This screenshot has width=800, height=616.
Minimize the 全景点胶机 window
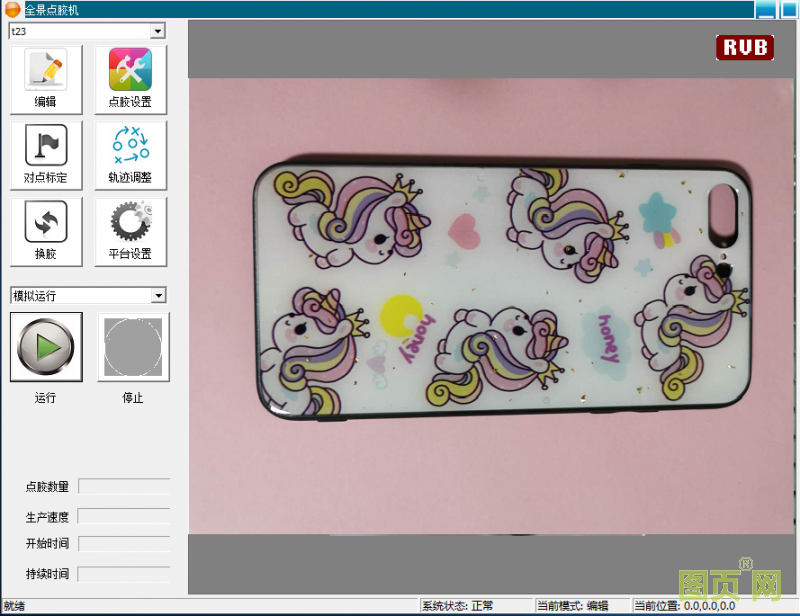click(x=765, y=10)
